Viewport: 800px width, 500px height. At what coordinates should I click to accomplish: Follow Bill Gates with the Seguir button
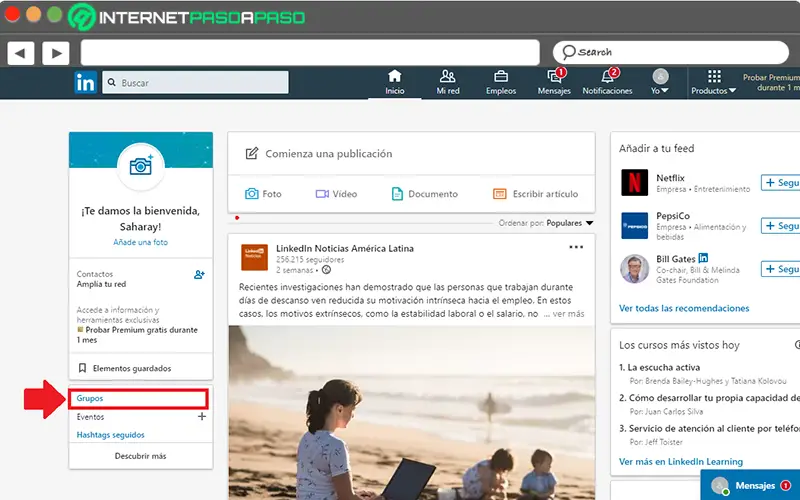point(781,269)
